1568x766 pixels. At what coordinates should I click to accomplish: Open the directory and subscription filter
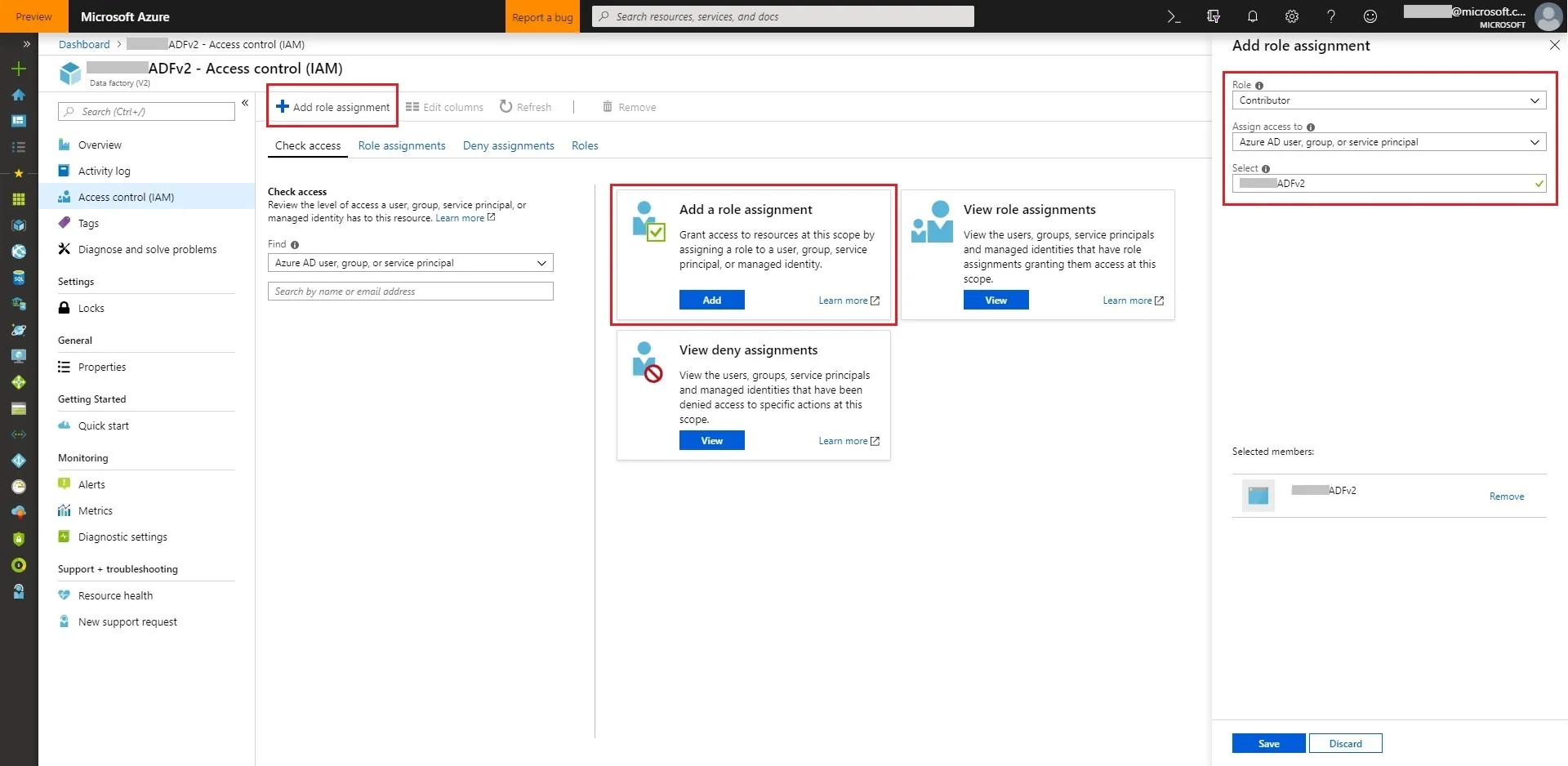[1213, 16]
